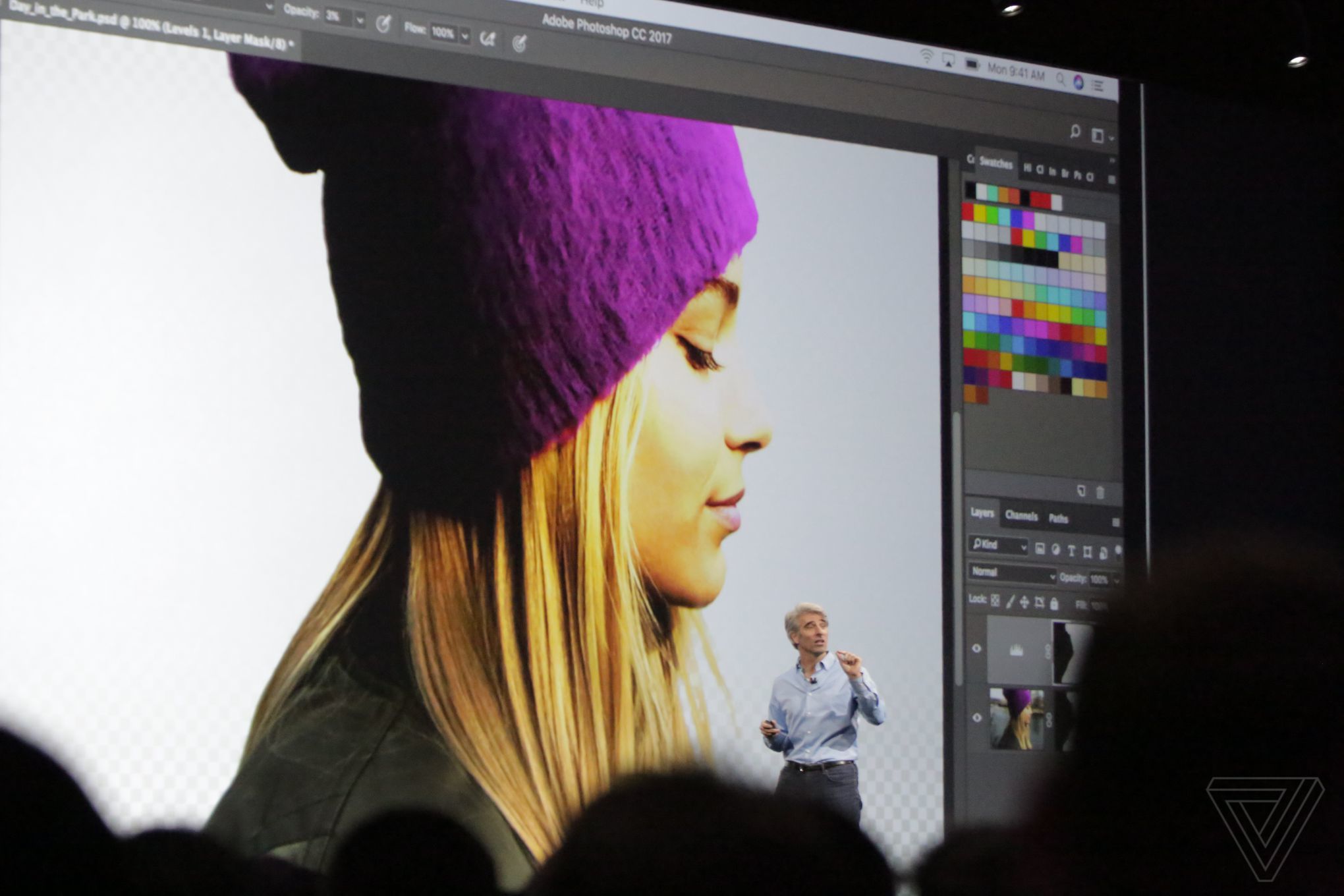Viewport: 1344px width, 896px height.
Task: Hide the Levels 1 layer
Action: (977, 648)
